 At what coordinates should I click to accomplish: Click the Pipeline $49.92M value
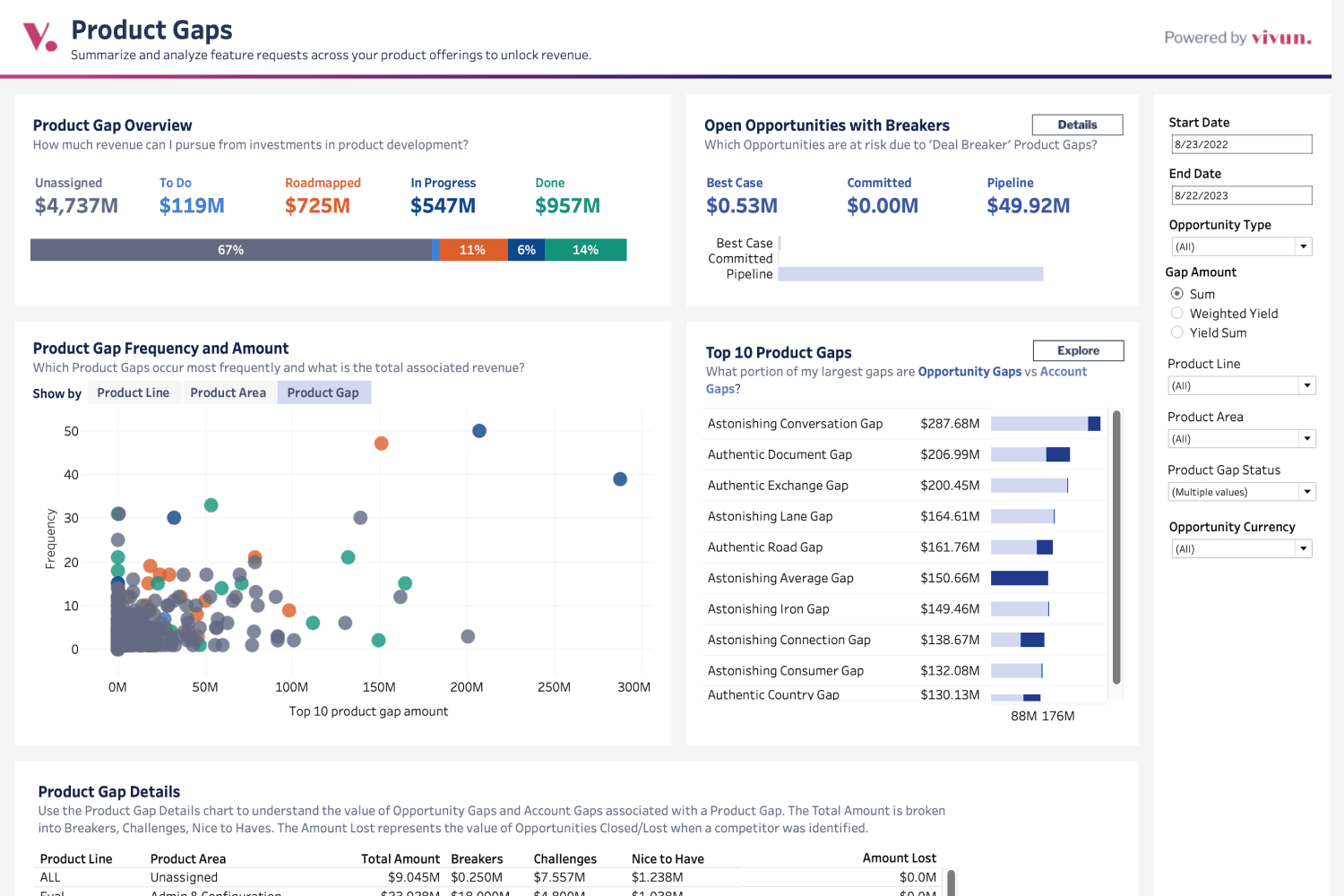(1029, 206)
